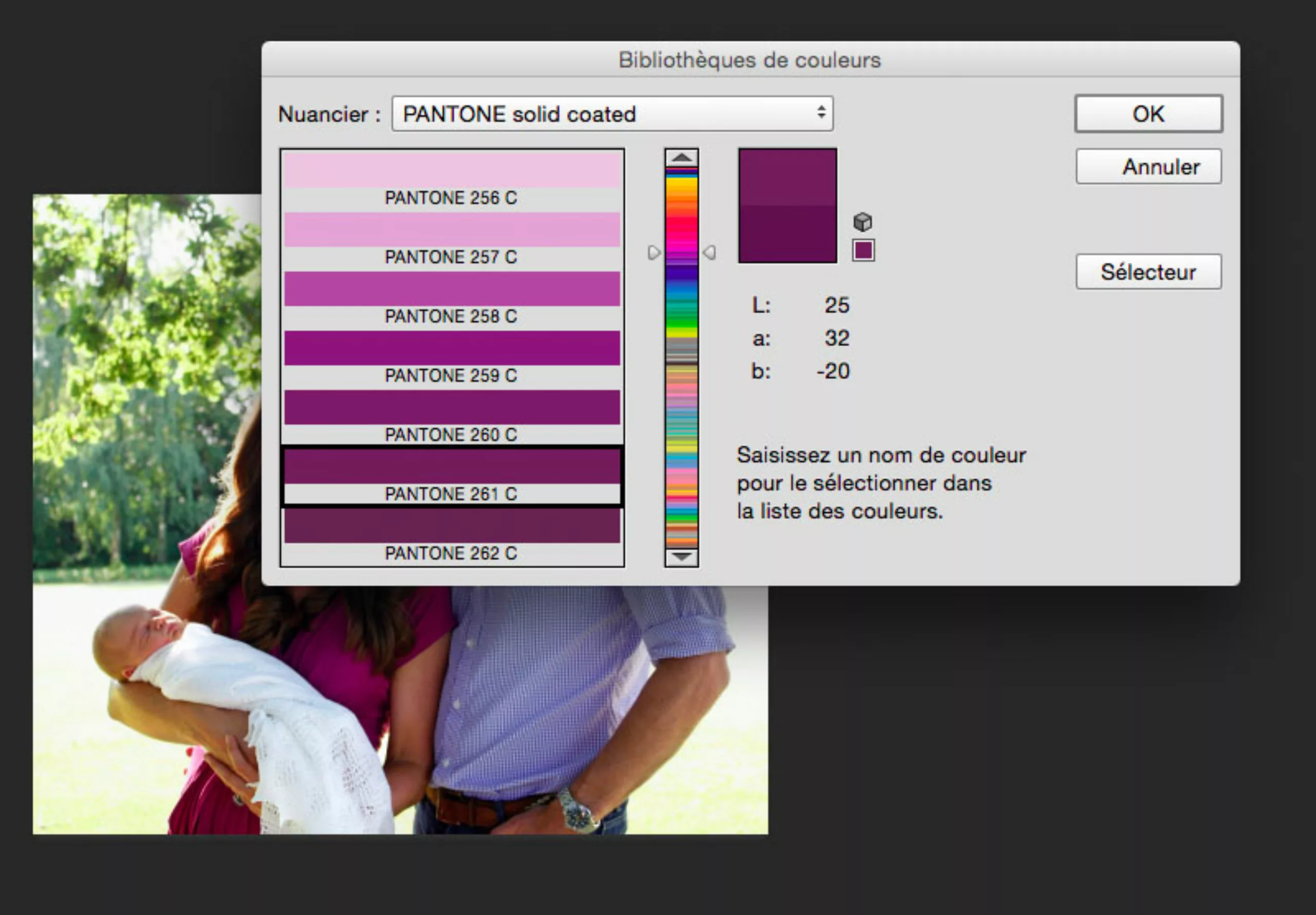Choose the PANTONE 262 C swatch

coord(451,526)
